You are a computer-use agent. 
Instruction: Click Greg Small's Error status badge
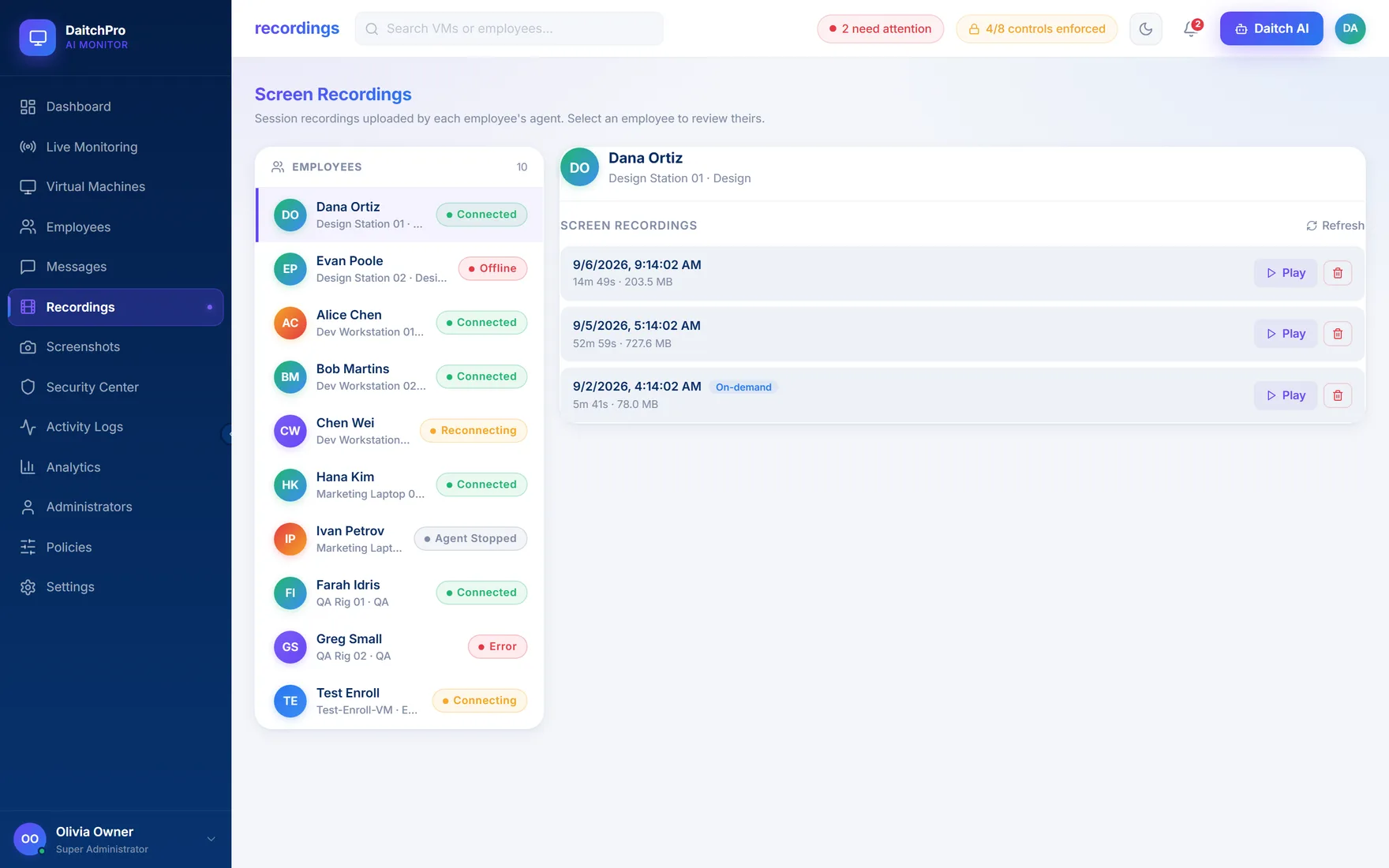[x=497, y=646]
